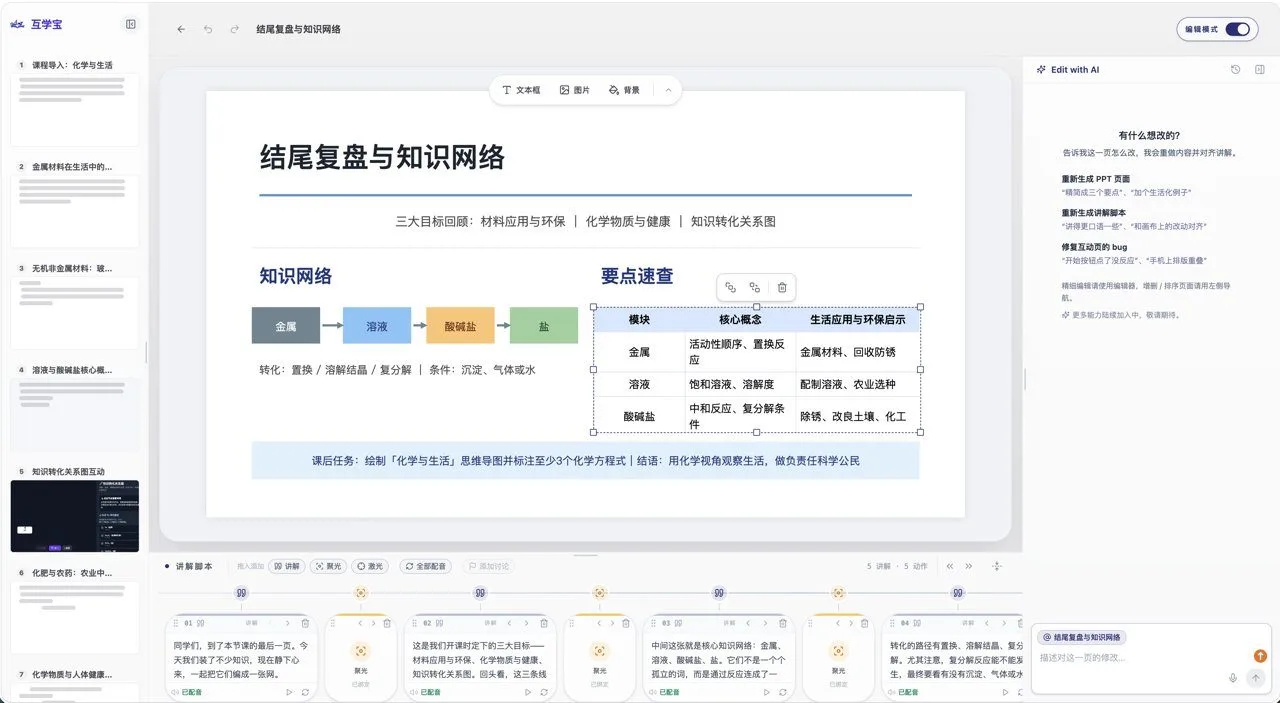The image size is (1280, 703).
Task: Toggle the 编辑模式 switch
Action: click(x=1238, y=29)
